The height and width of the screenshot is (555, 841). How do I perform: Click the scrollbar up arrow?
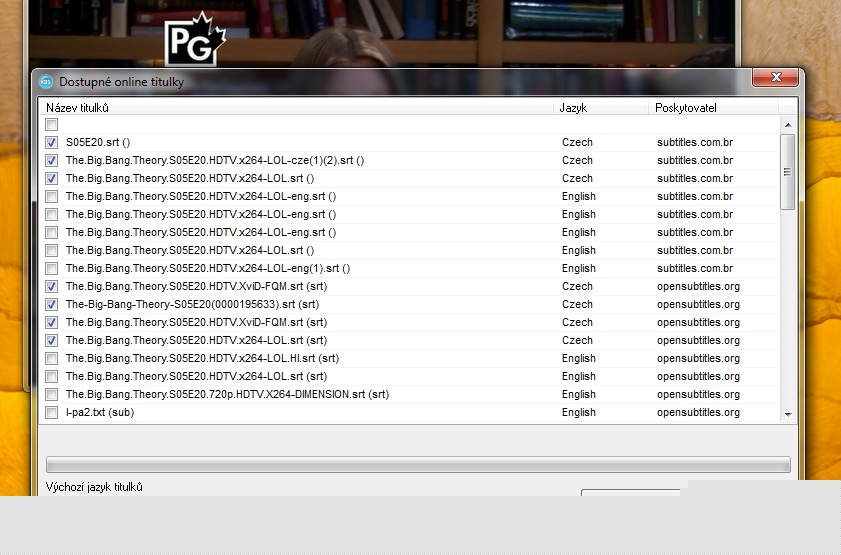point(788,125)
